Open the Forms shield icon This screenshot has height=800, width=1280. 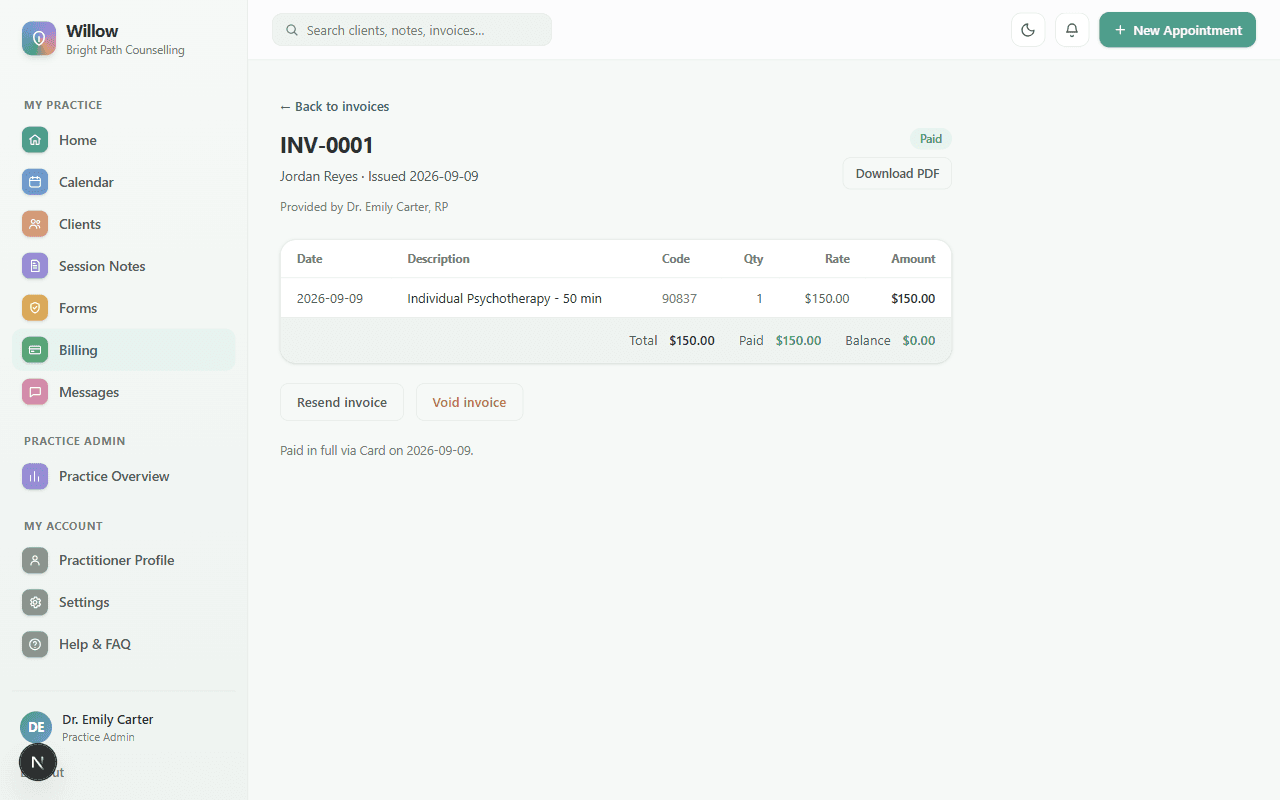pos(35,308)
